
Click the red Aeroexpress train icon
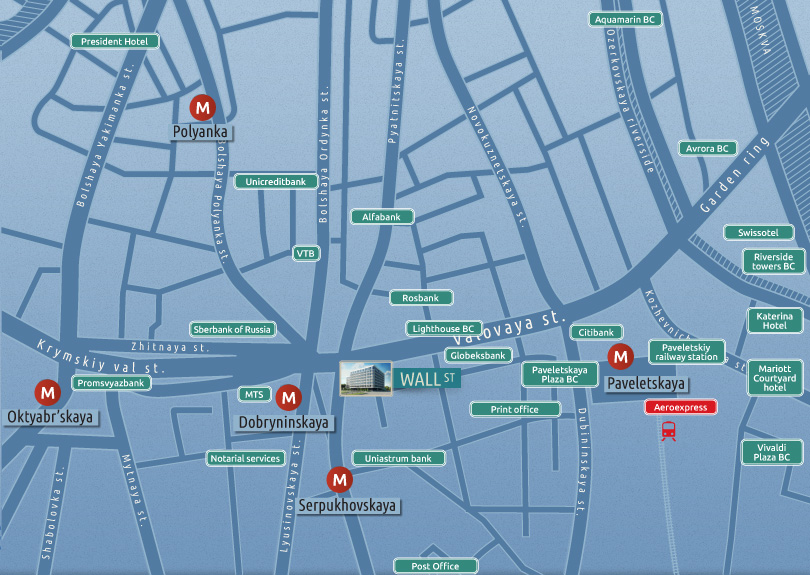(x=668, y=431)
